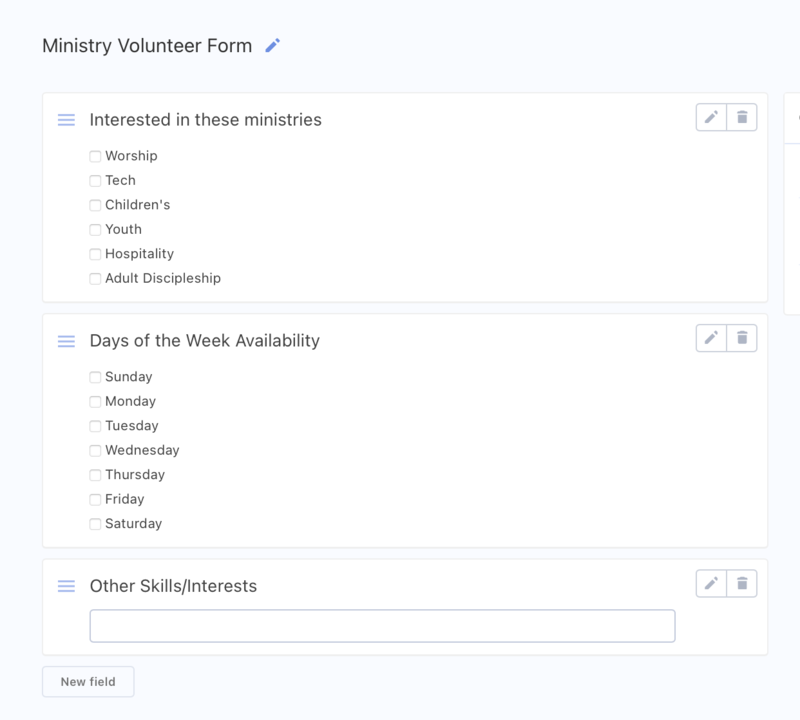Select Children's as an interested ministry

point(95,205)
